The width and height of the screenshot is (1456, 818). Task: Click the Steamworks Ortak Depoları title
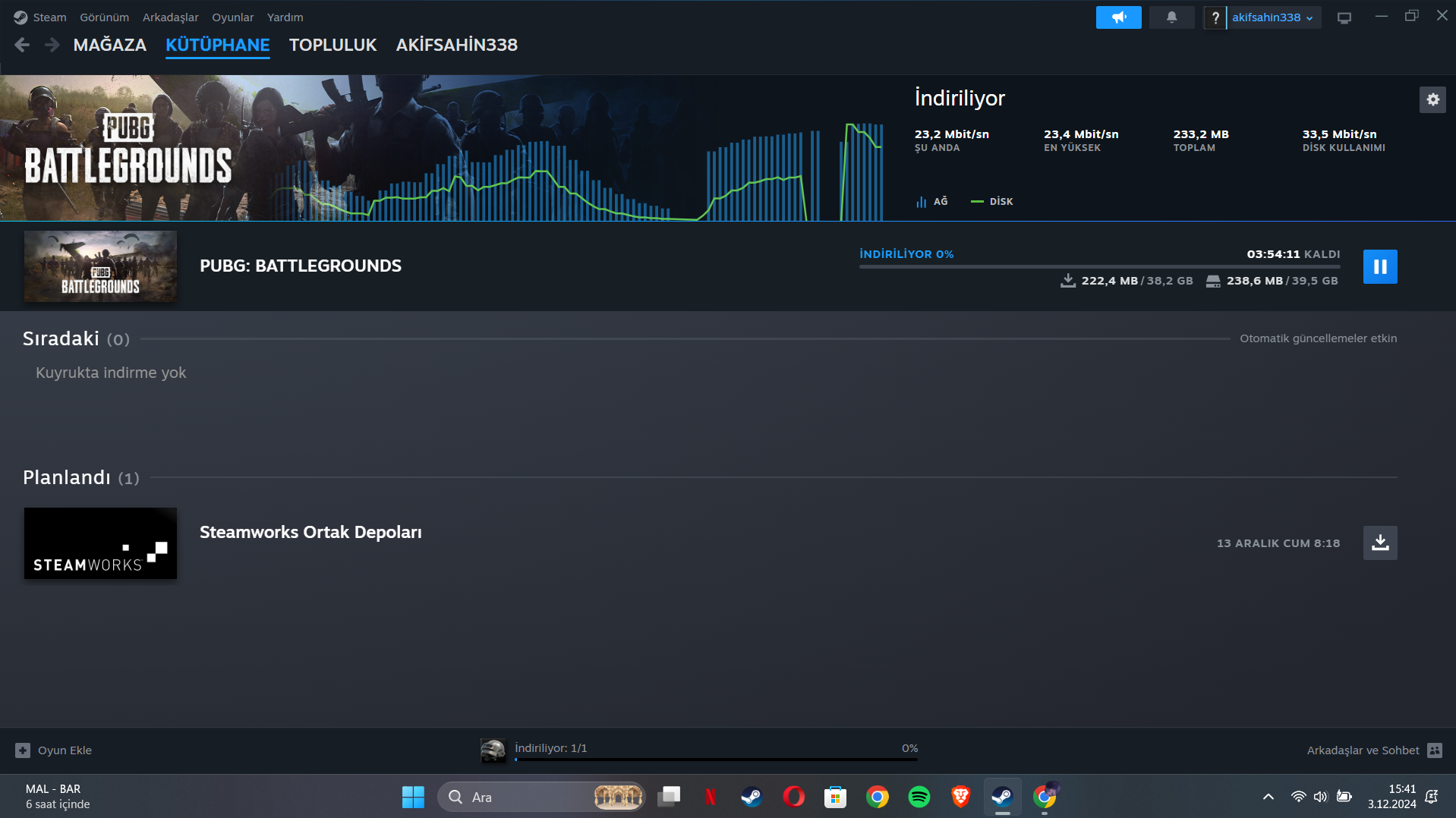[x=311, y=533]
